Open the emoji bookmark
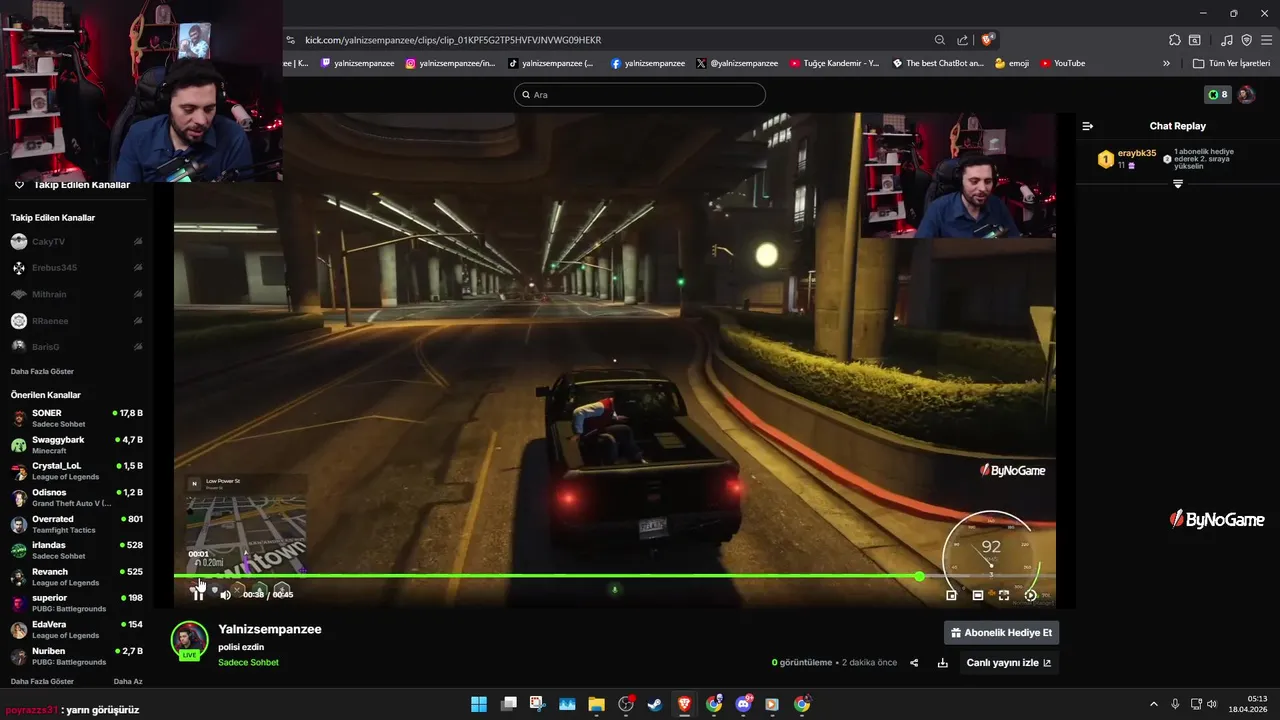Viewport: 1280px width, 720px height. (x=1011, y=63)
